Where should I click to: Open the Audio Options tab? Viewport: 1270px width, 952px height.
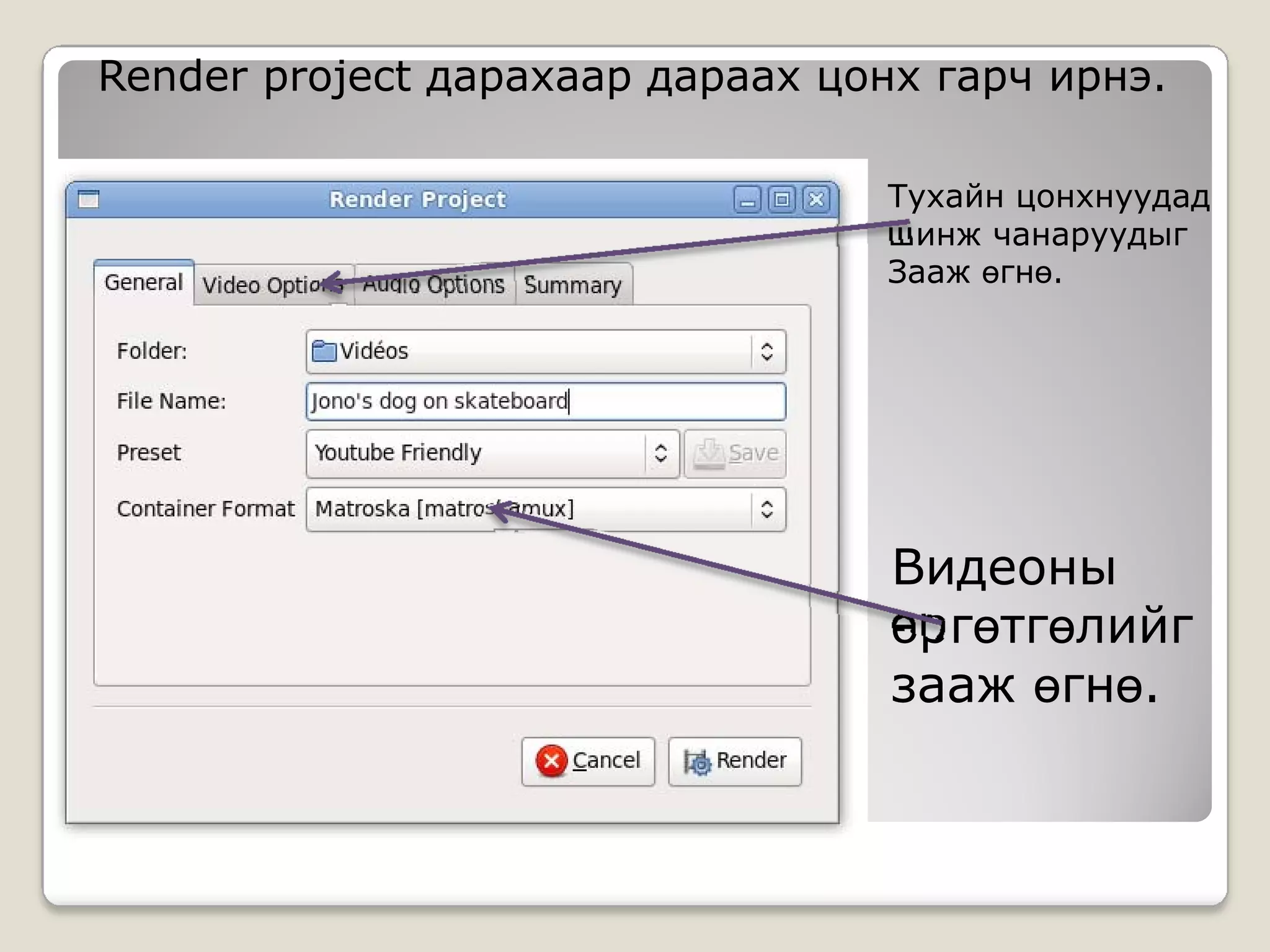coord(434,285)
